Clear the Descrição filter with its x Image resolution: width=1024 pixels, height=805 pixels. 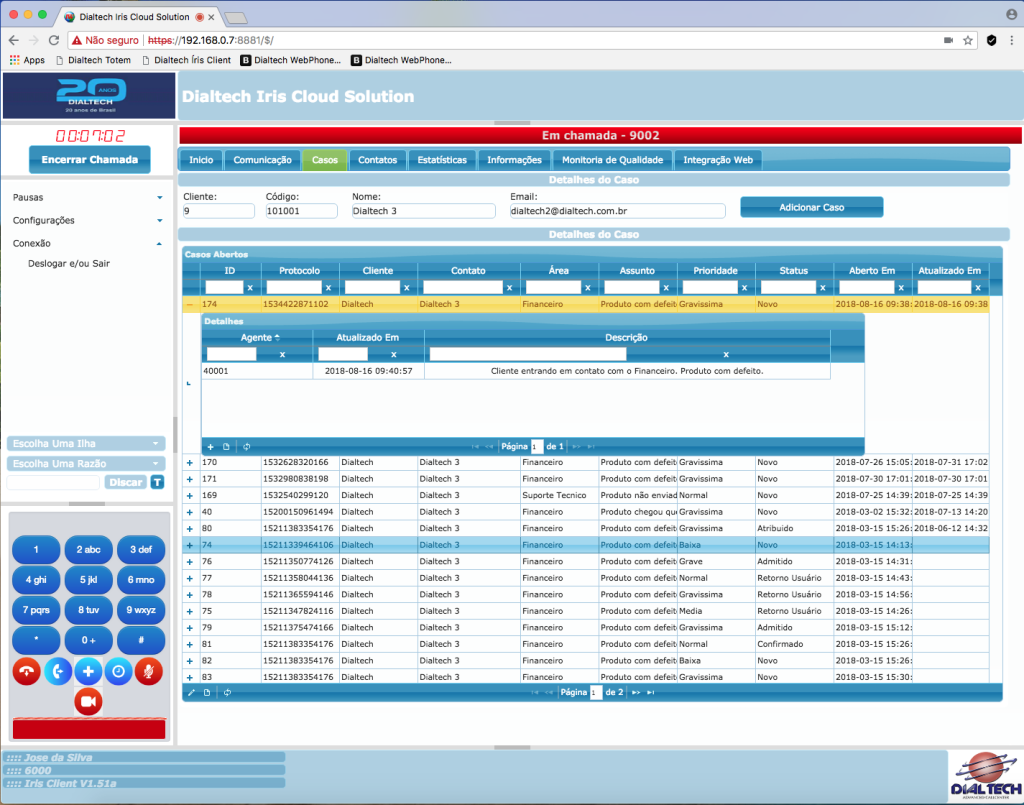(x=726, y=355)
